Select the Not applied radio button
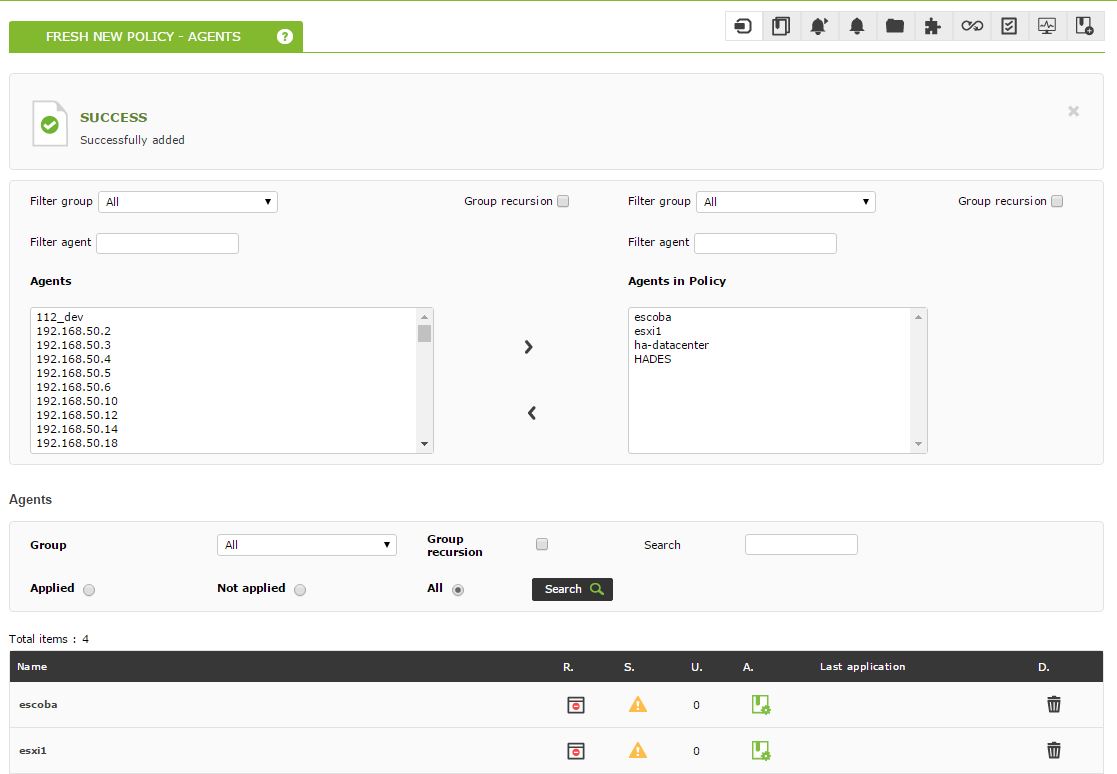 point(300,590)
